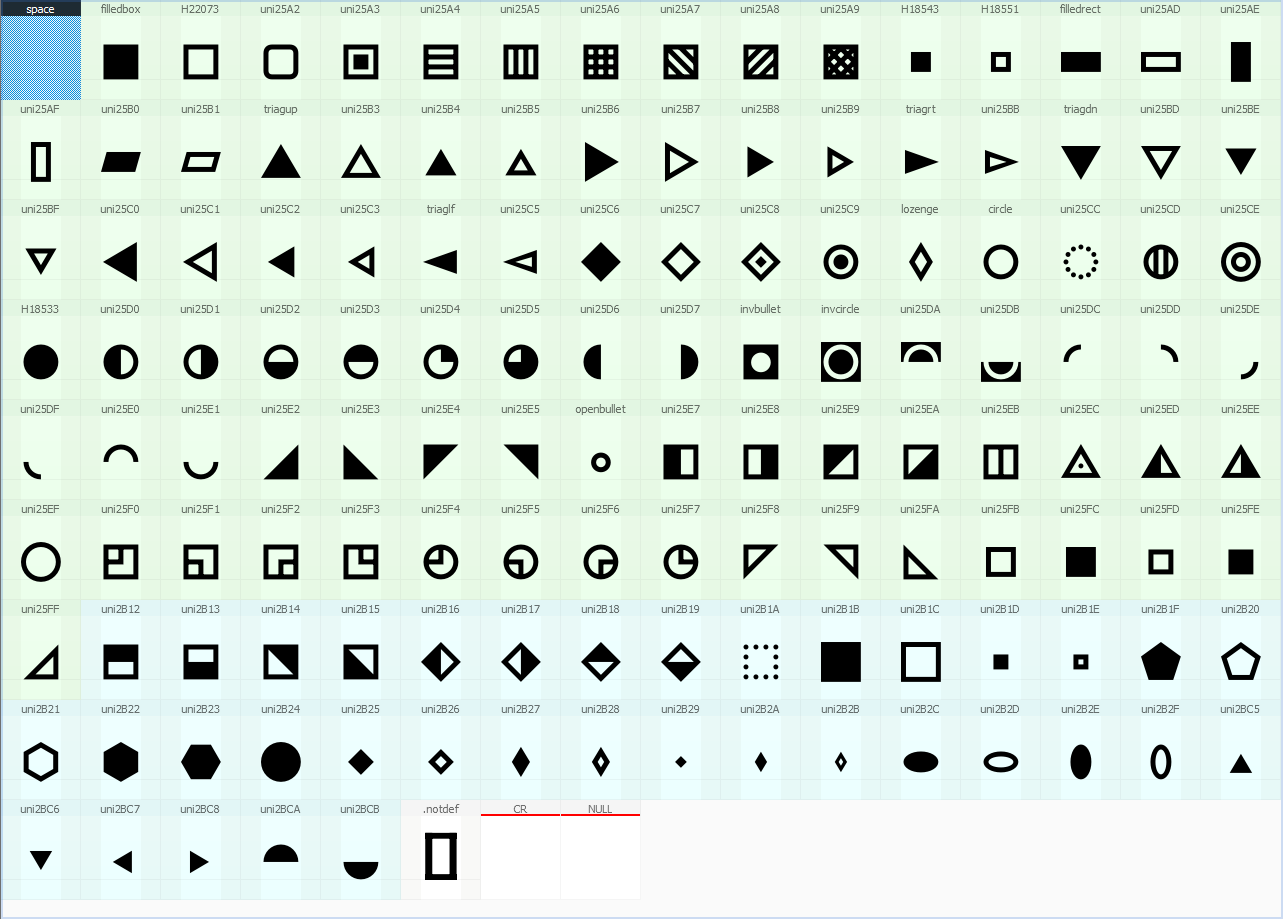This screenshot has width=1283, height=919.
Task: Select the filledbox glyph cell
Action: [120, 61]
